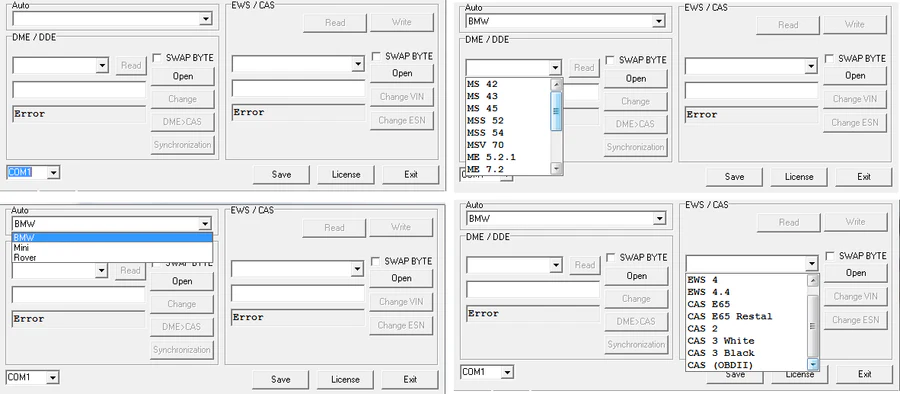This screenshot has height=394, width=900.
Task: Click Exit in the MS 42 list panel
Action: point(864,177)
